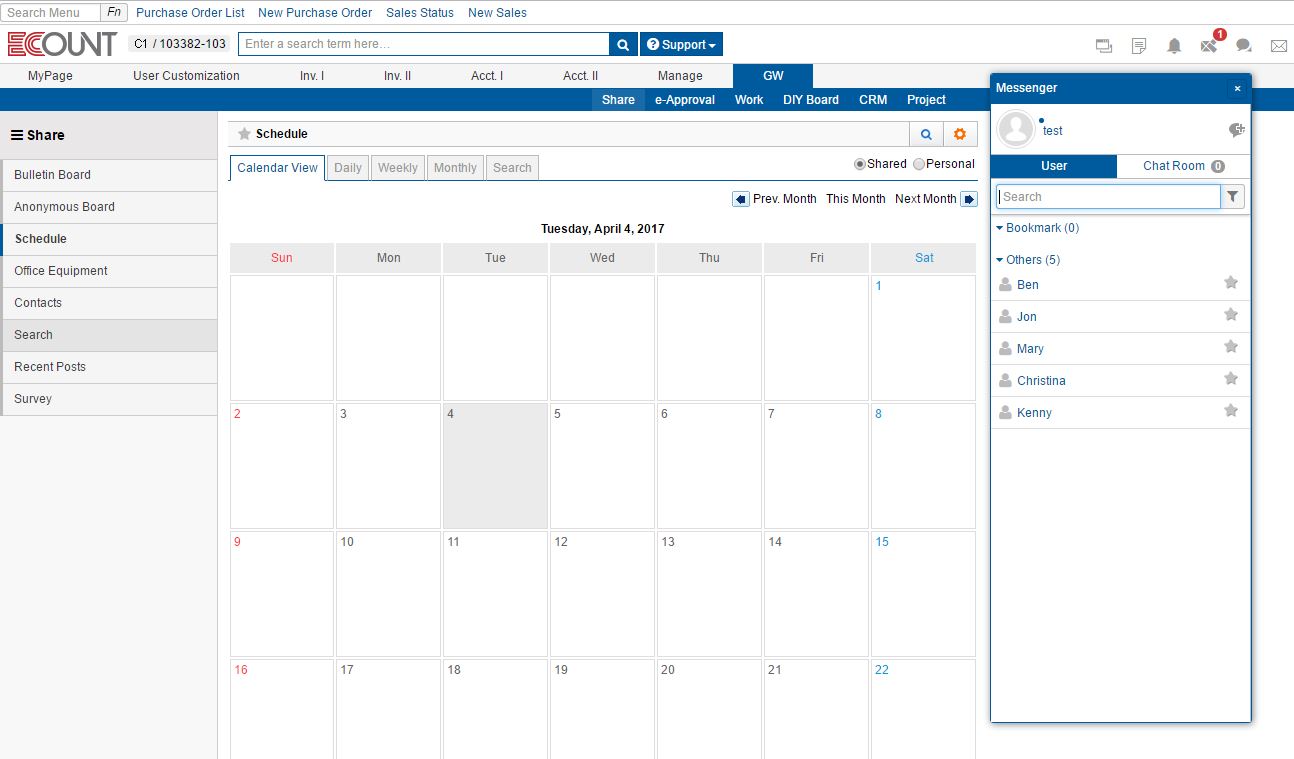Open the Acct. II menu
The width and height of the screenshot is (1294, 759).
580,76
